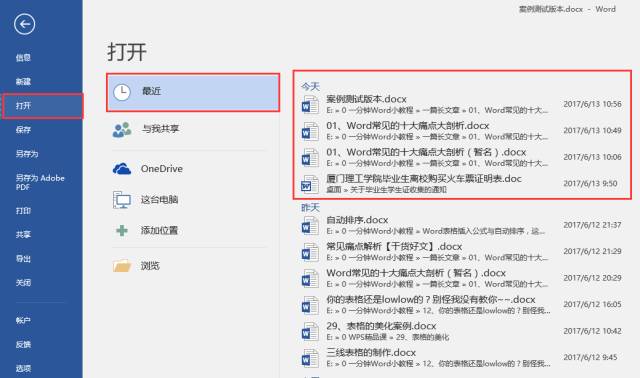Click the Word icon of 自动排序.docx
640x378 pixels.
click(310, 225)
